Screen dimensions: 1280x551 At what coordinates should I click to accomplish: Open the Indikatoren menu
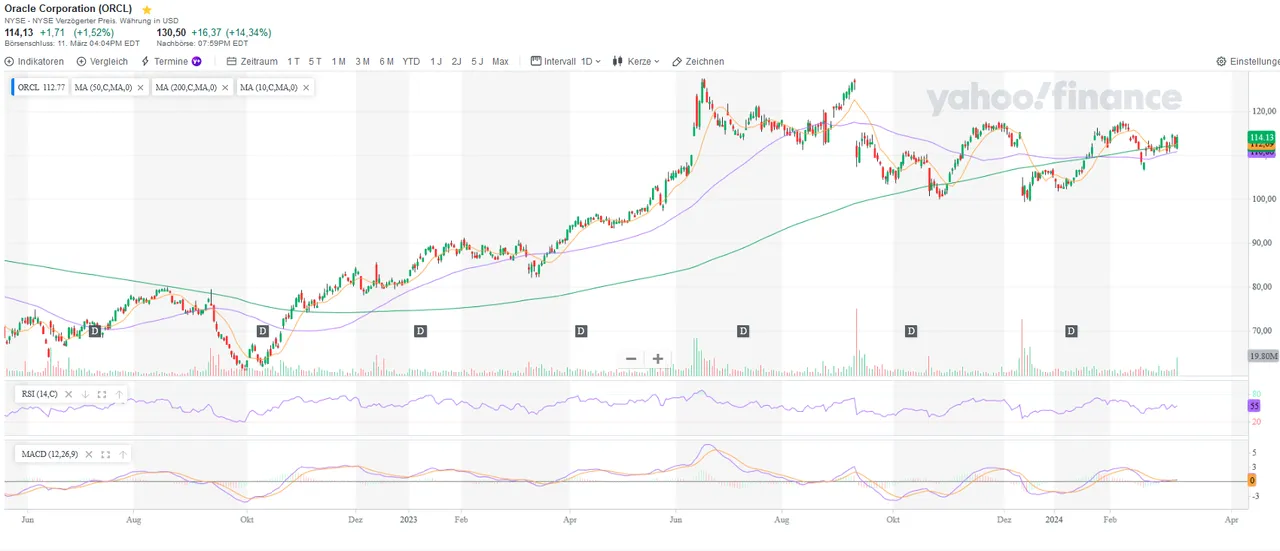click(34, 61)
